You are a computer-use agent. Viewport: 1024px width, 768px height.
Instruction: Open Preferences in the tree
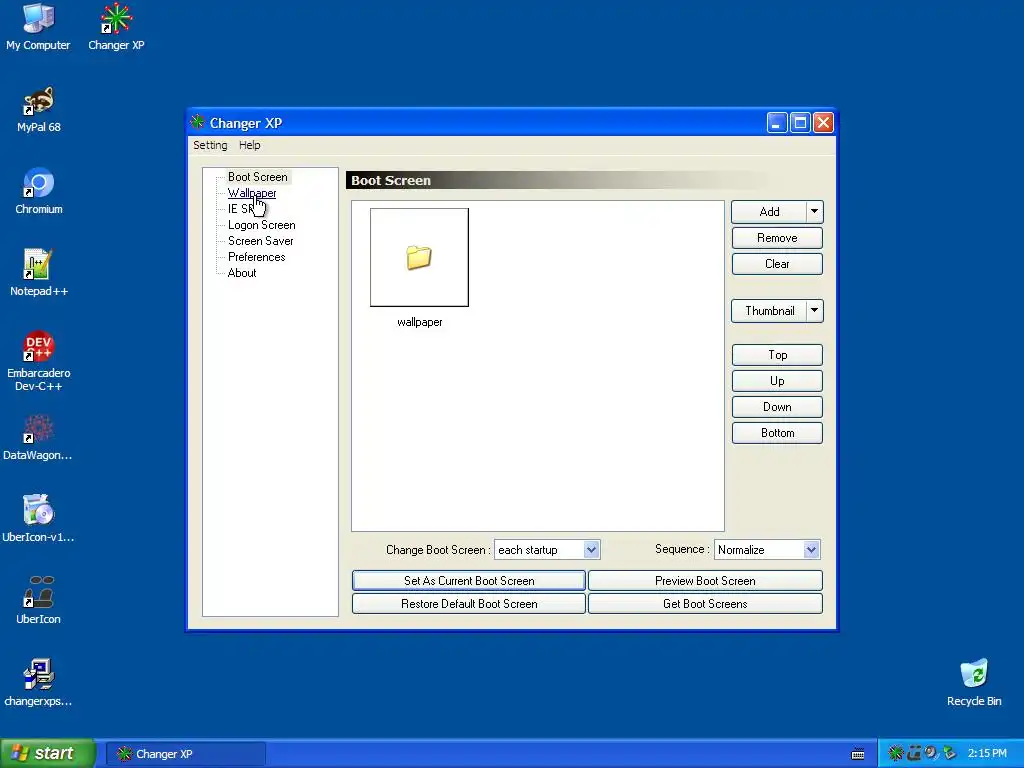(257, 257)
